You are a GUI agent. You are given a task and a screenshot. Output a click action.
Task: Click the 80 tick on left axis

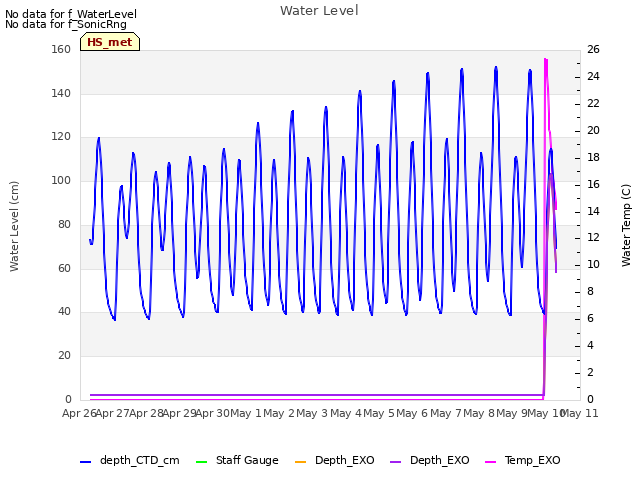pos(64,224)
